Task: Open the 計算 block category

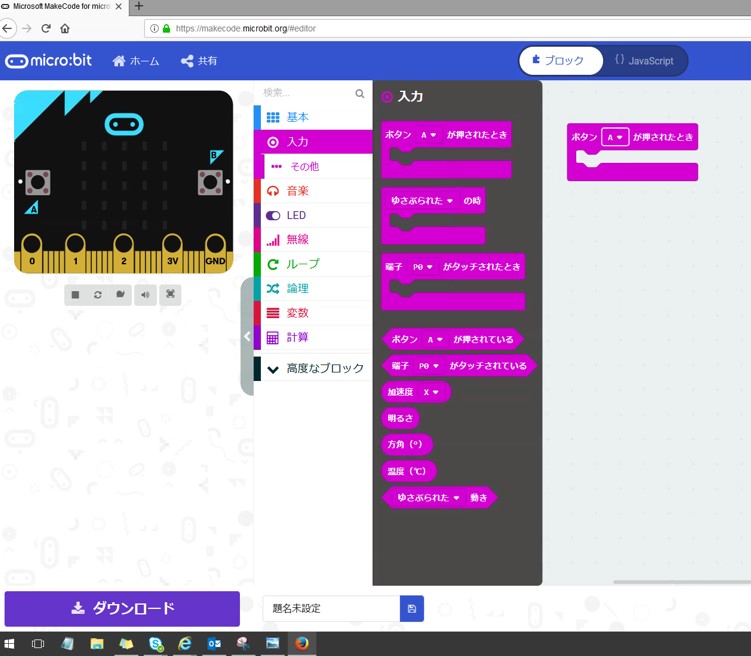Action: coord(313,337)
